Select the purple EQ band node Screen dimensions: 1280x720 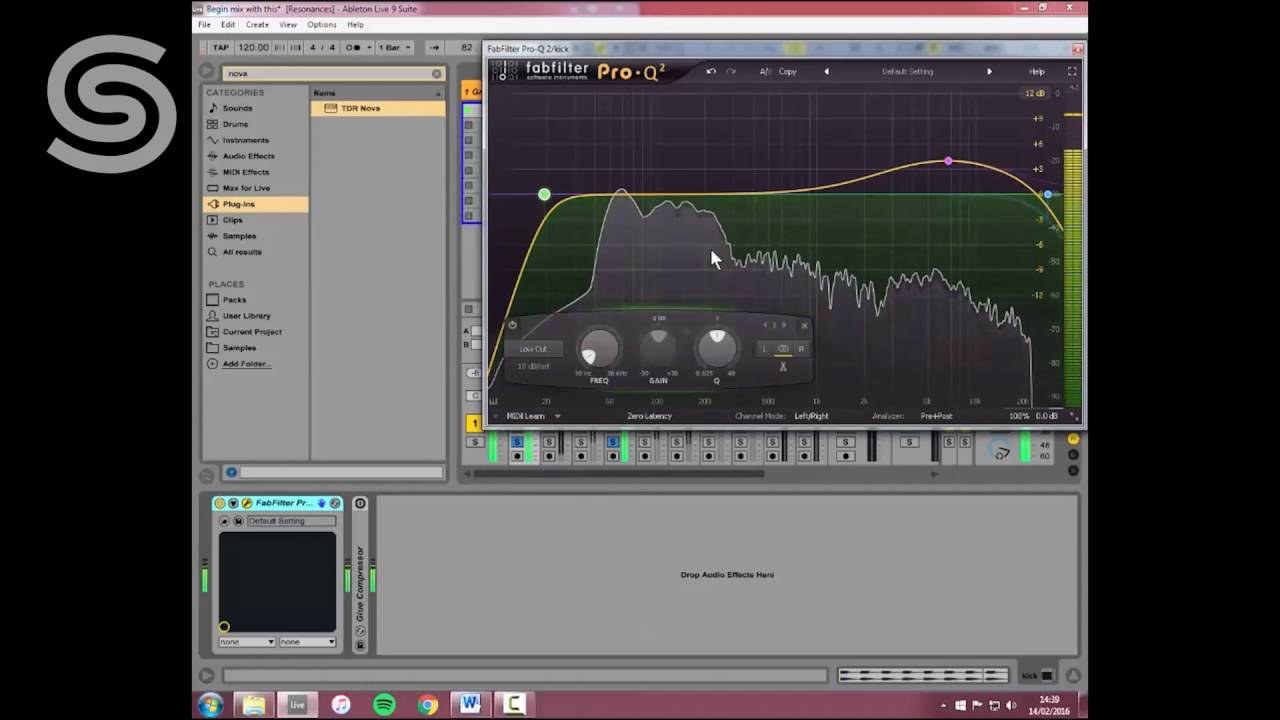click(x=948, y=161)
